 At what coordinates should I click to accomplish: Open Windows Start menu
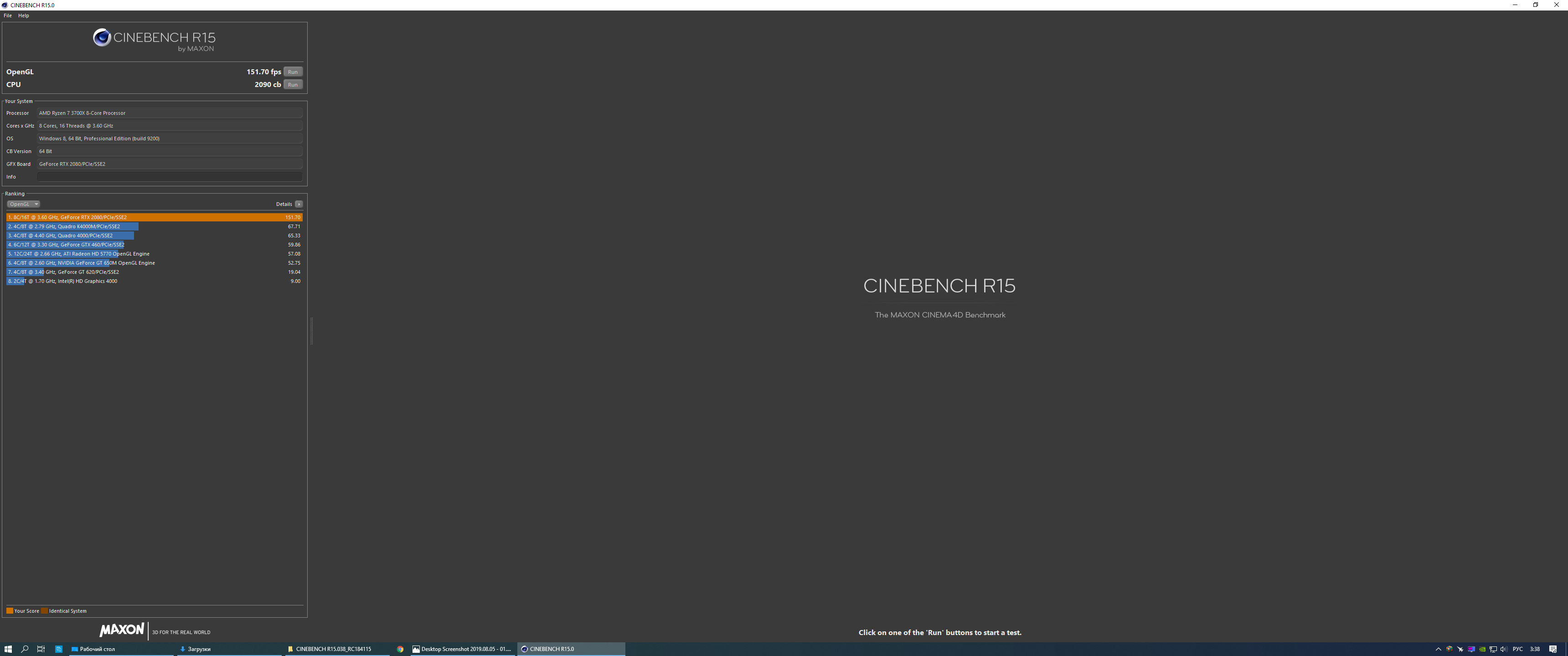pos(8,649)
